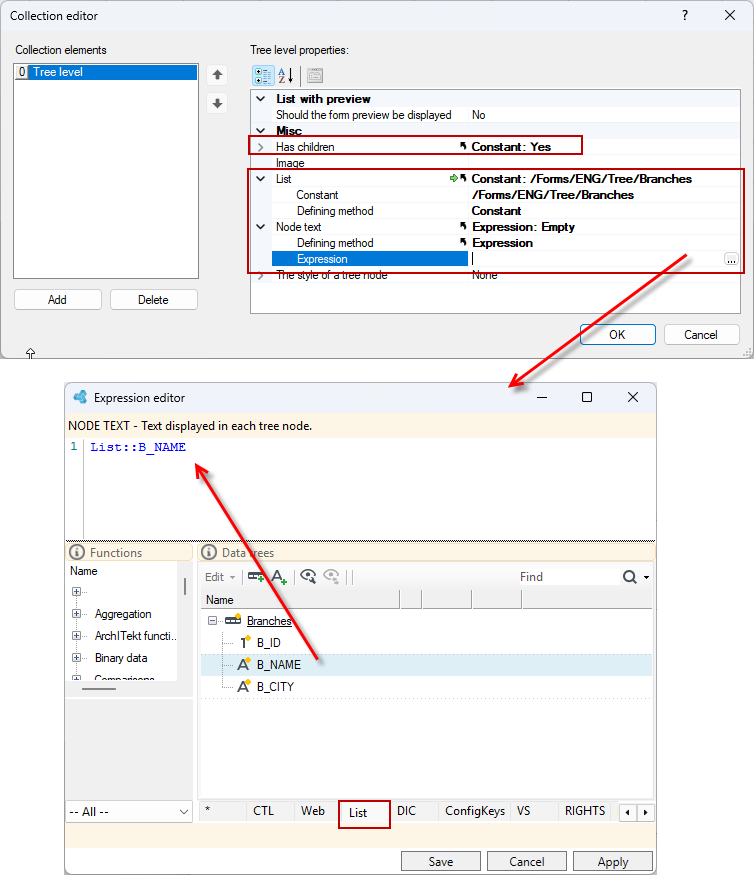The image size is (754, 876).
Task: Apply the expression changes
Action: click(613, 861)
